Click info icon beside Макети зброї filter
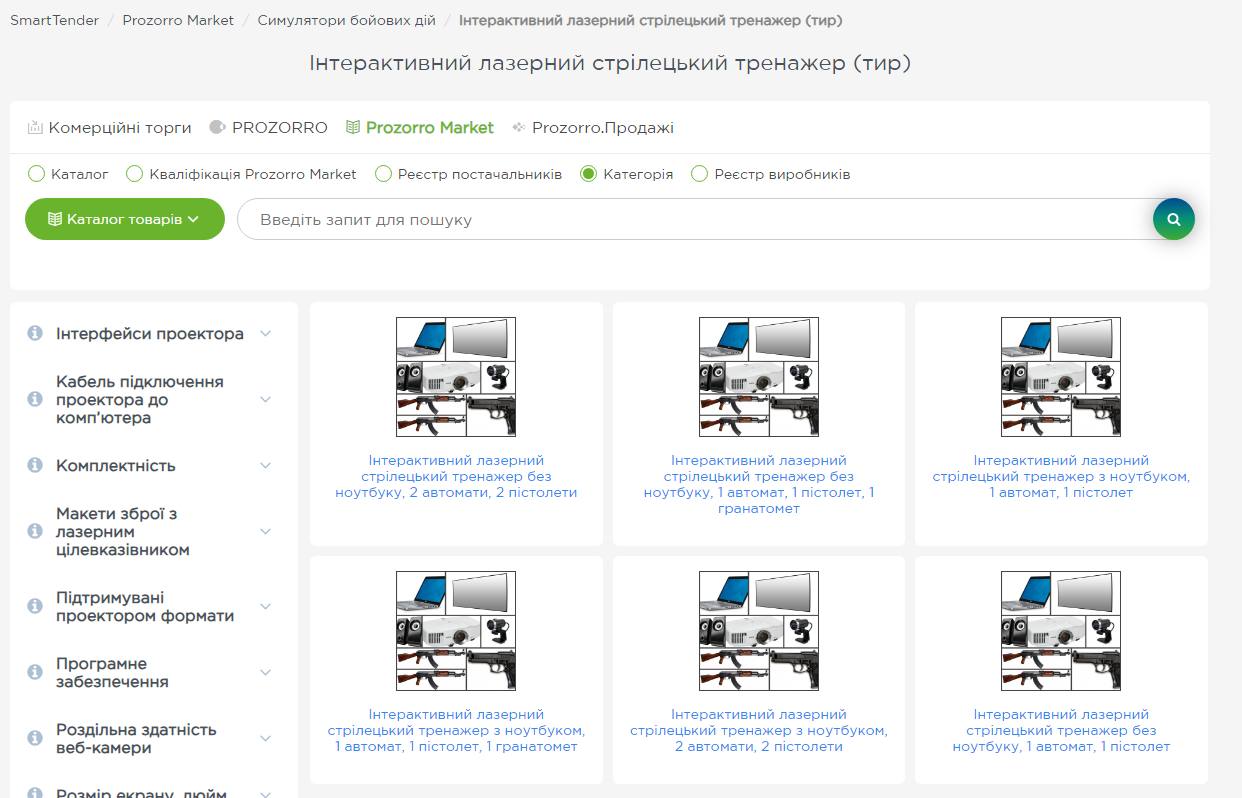Viewport: 1242px width, 798px height. coord(35,531)
